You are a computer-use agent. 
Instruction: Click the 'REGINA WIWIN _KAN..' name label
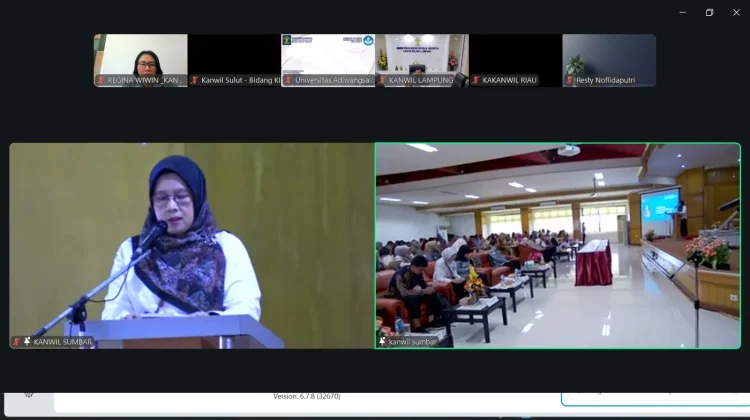pos(145,80)
